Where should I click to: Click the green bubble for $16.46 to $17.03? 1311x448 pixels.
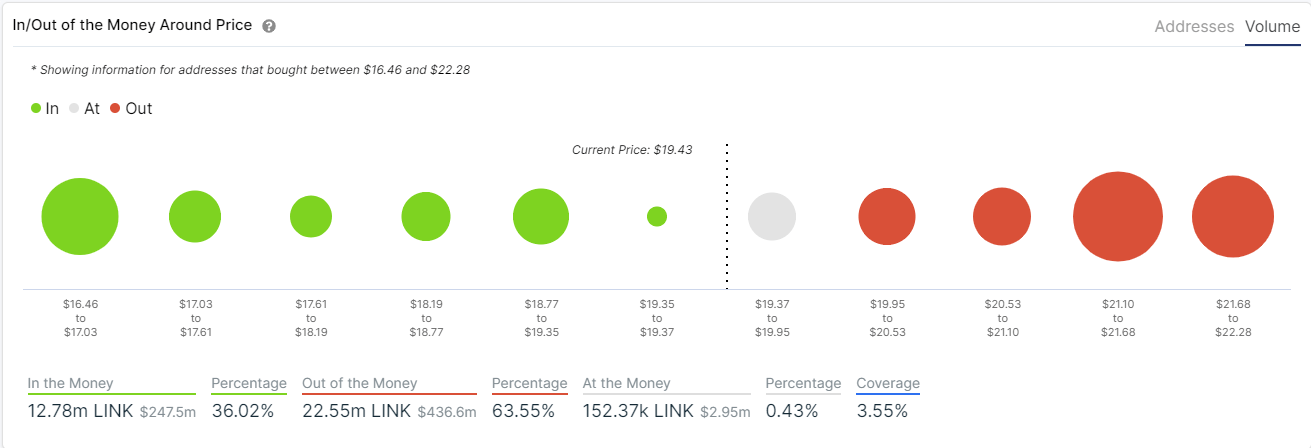coord(80,217)
